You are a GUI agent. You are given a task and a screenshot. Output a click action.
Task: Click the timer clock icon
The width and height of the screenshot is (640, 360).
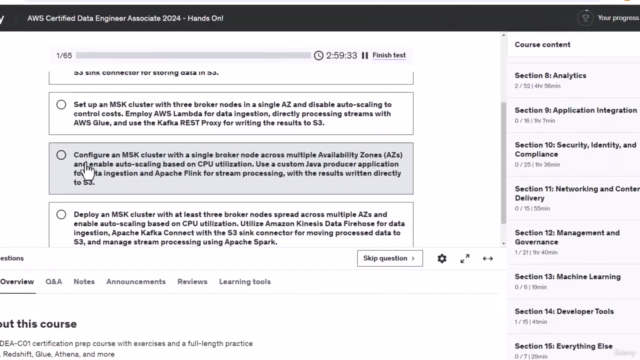pos(318,56)
